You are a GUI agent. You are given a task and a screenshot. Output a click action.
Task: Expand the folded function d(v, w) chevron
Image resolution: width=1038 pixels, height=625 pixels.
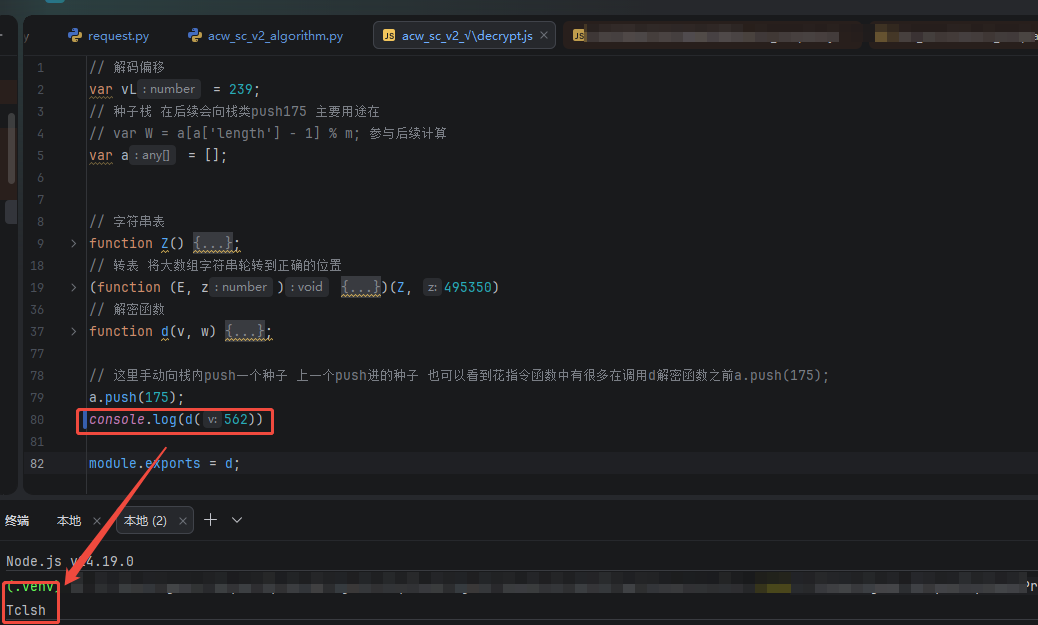tap(73, 331)
